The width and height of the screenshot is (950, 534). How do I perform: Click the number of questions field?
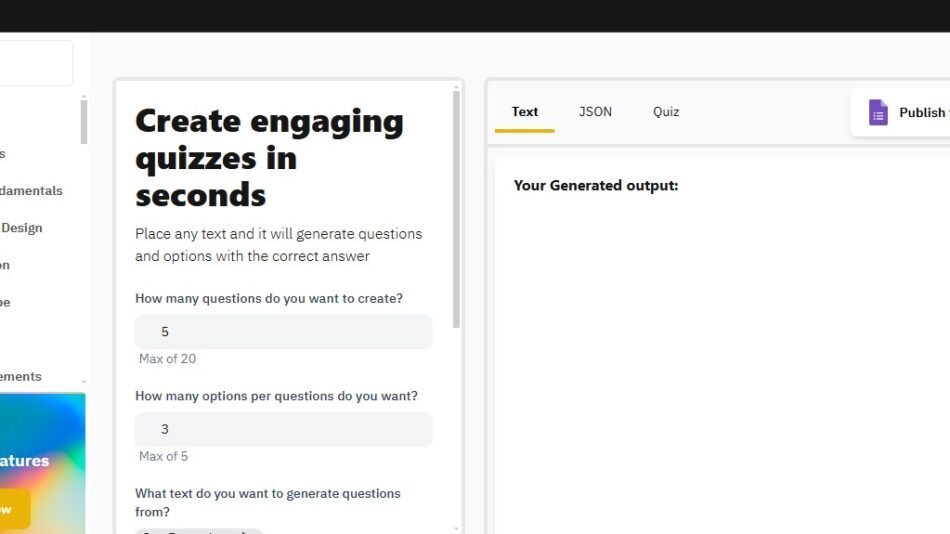coord(284,332)
